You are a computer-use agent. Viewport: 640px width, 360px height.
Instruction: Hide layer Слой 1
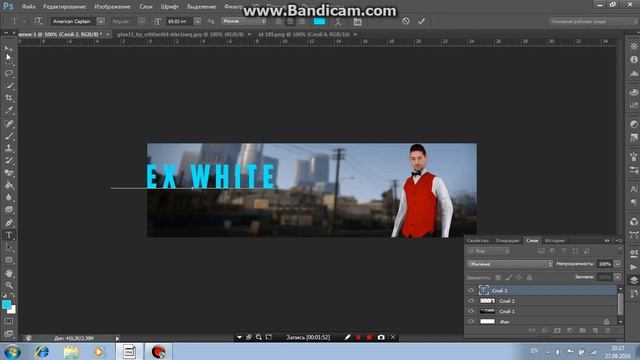click(x=471, y=311)
